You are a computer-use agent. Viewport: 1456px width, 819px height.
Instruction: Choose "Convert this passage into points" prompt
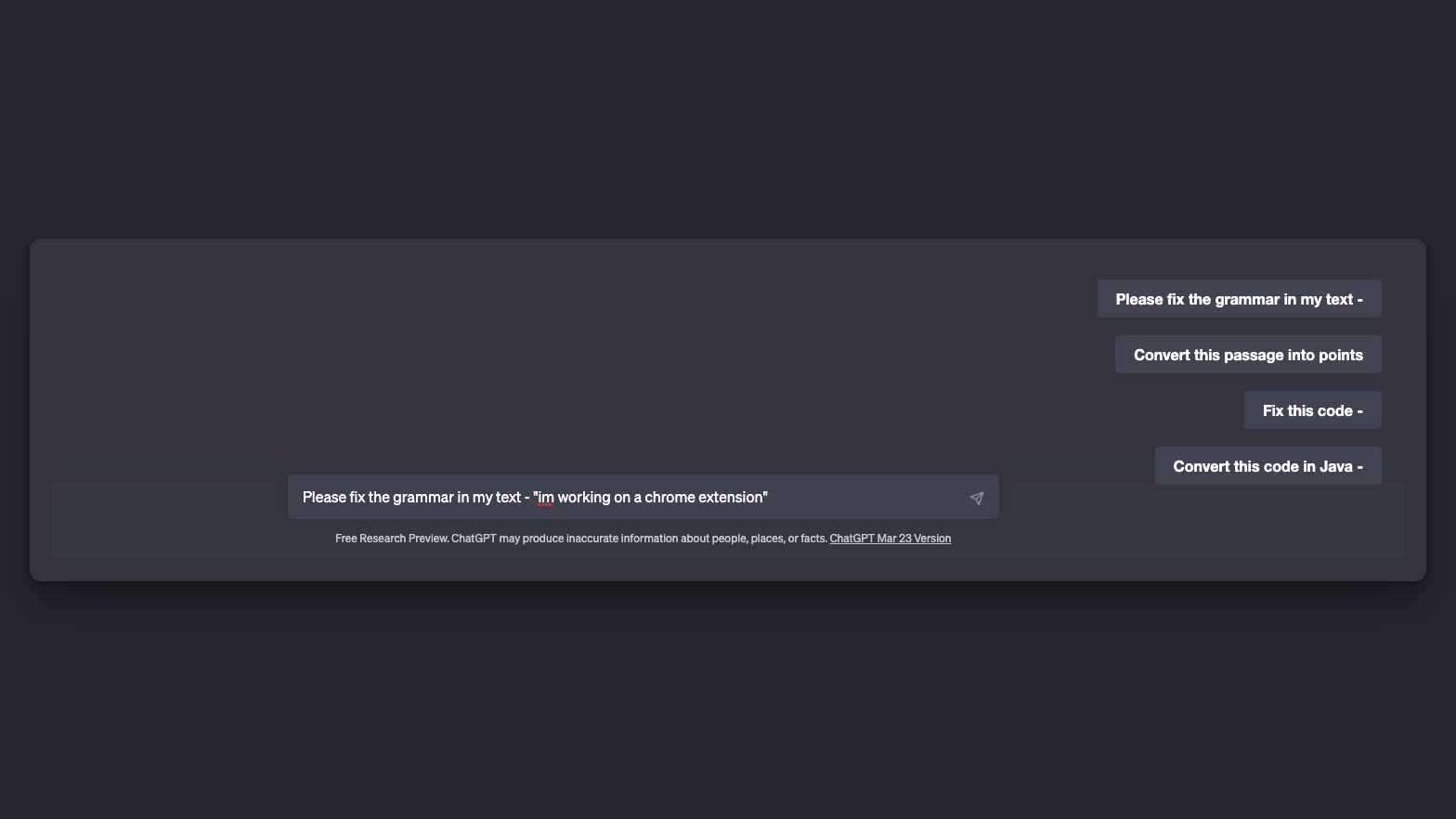click(1247, 355)
